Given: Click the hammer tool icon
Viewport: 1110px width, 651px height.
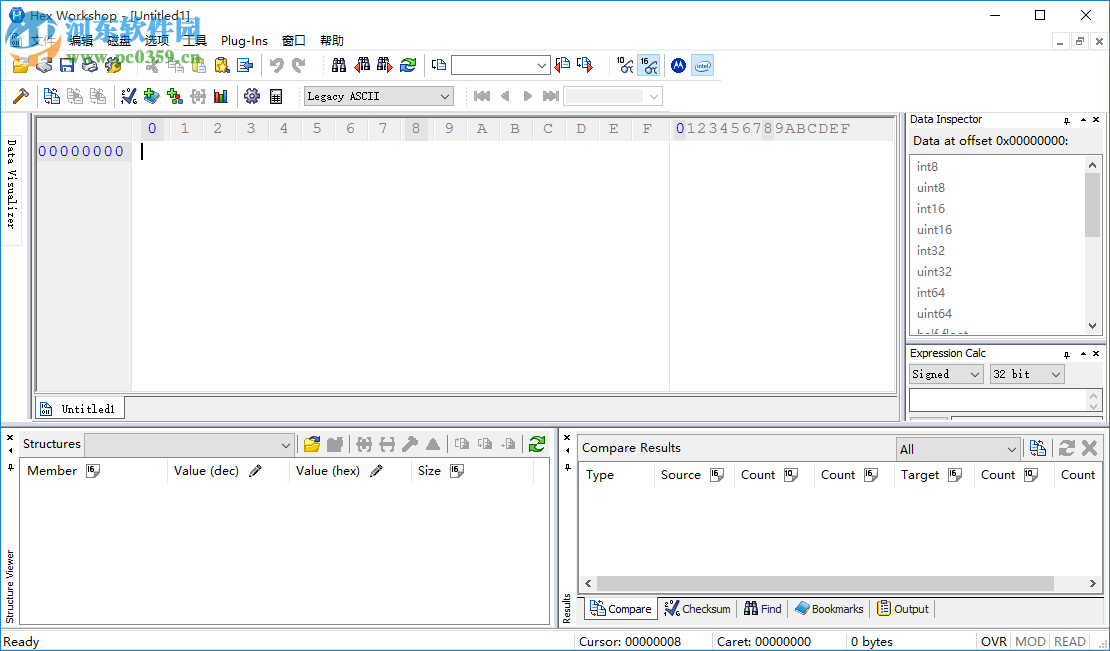Looking at the screenshot, I should click(x=19, y=96).
